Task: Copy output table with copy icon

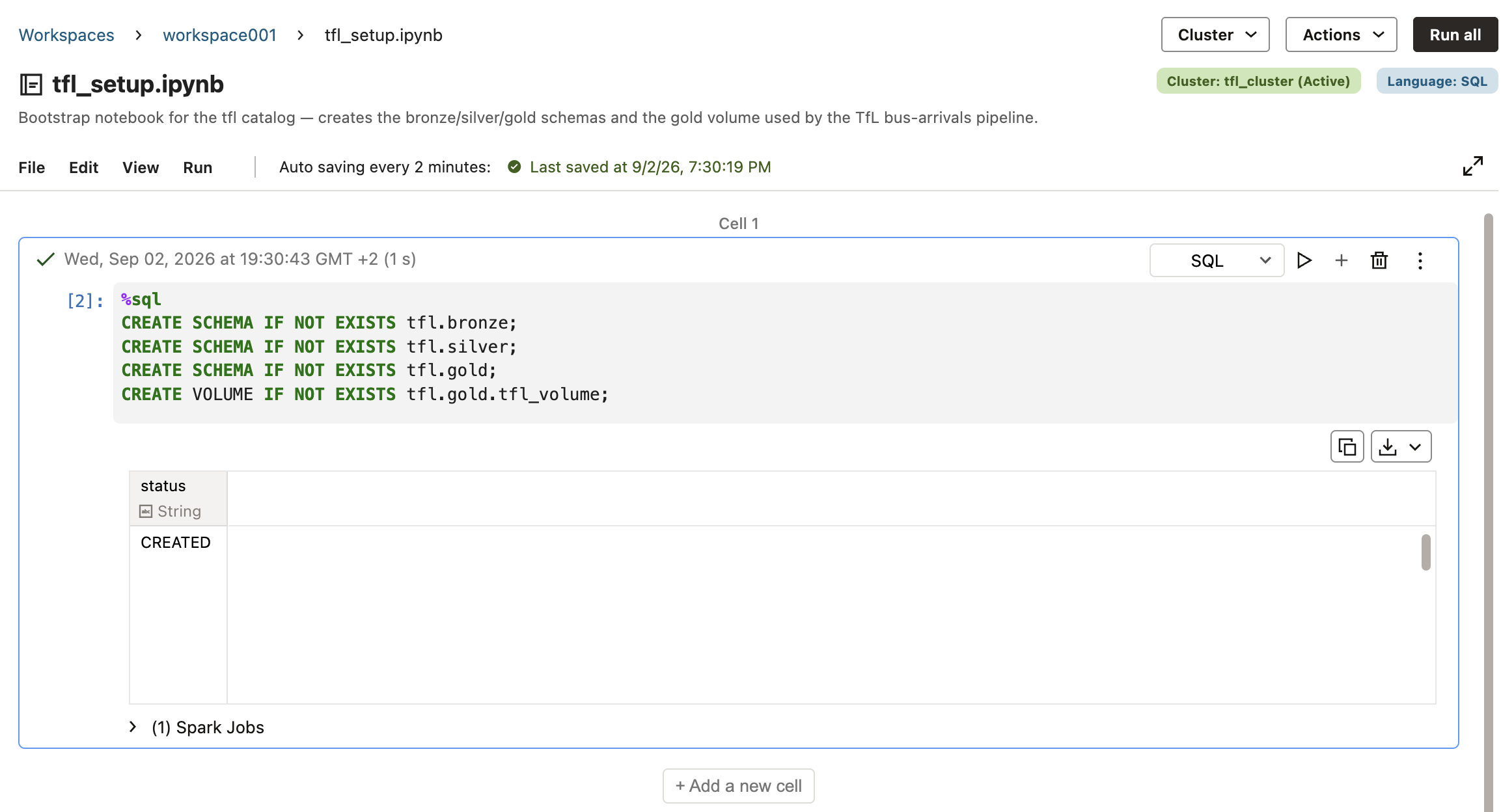Action: [x=1347, y=447]
